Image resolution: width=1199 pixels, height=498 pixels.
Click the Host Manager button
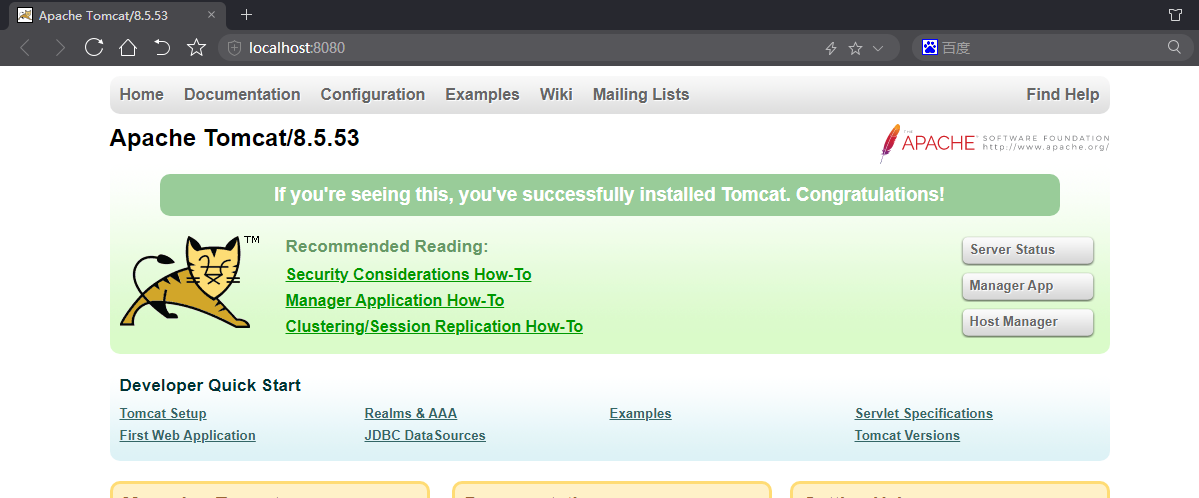[x=1028, y=322]
